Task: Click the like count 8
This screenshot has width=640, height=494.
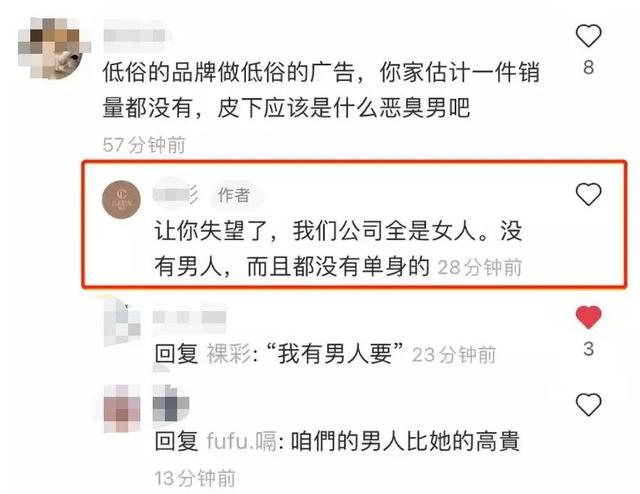Action: pos(588,67)
